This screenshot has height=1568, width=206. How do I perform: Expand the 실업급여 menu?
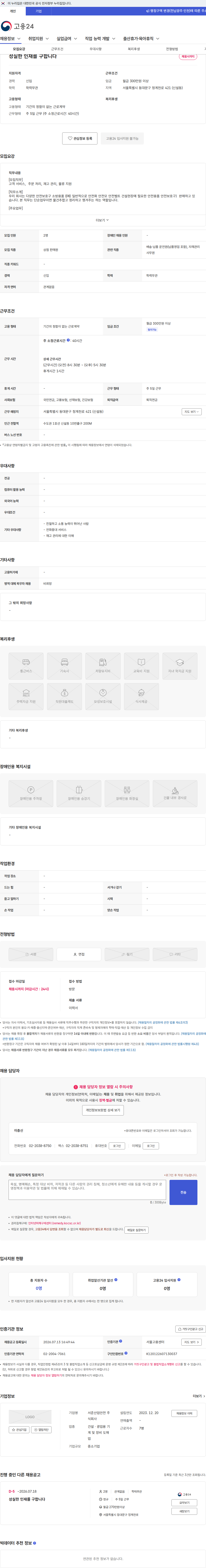point(67,38)
